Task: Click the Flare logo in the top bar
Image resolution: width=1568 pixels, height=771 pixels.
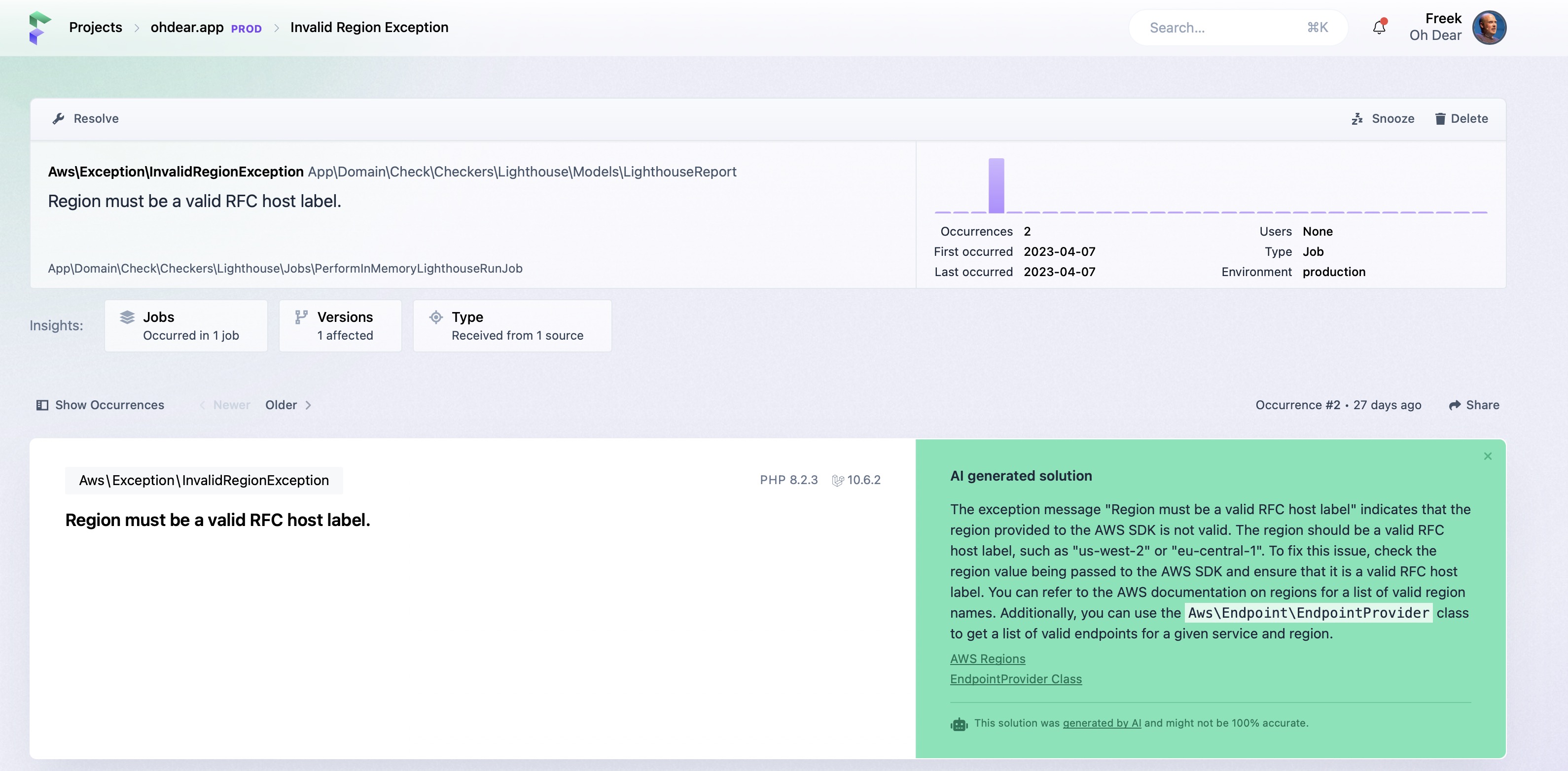Action: (x=38, y=28)
